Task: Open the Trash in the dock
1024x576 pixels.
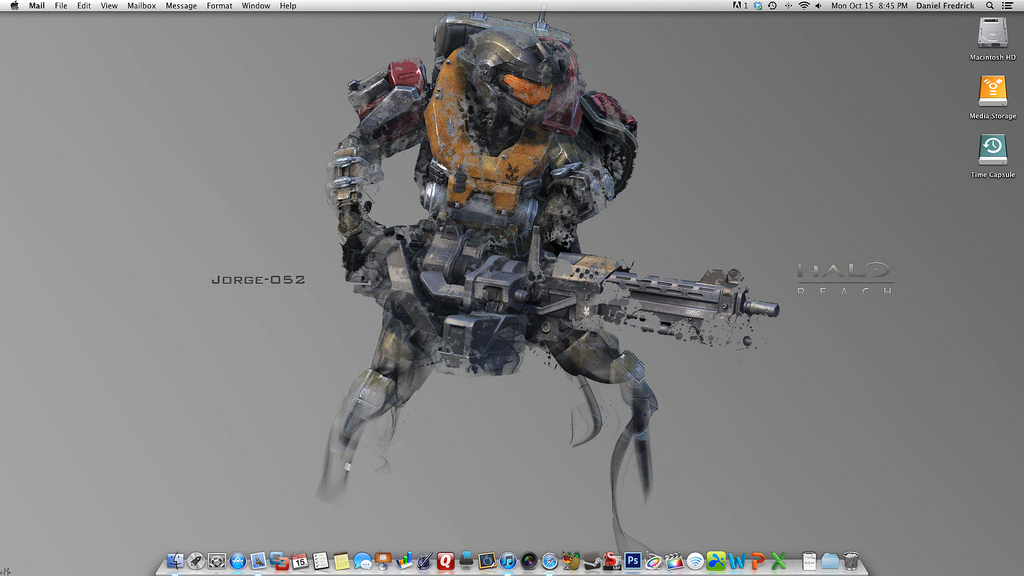Action: tap(851, 561)
